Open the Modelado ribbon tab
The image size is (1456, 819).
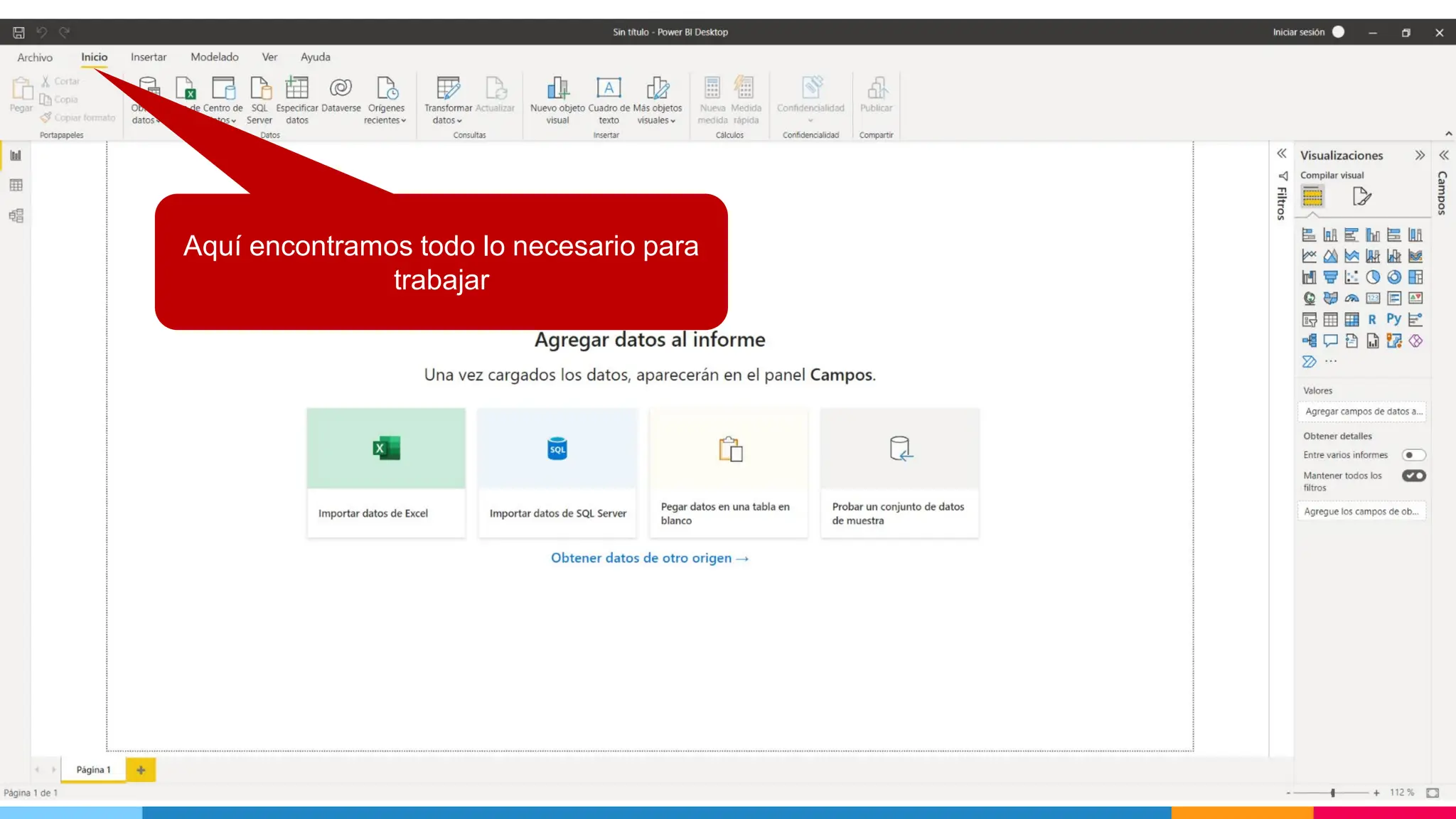click(x=214, y=57)
